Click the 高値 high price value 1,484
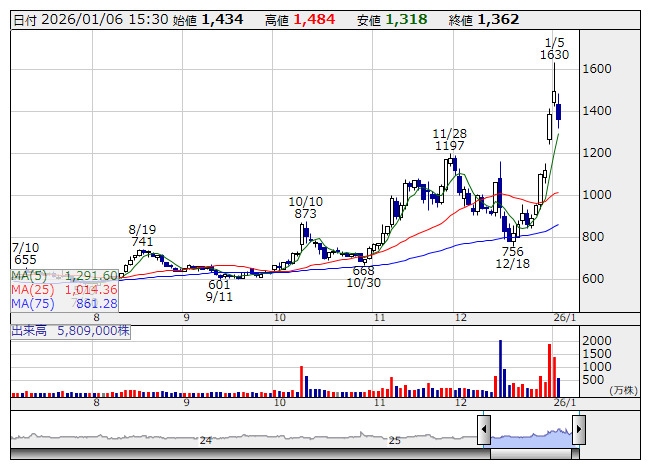Viewport: 653px width, 470px height. (x=311, y=20)
